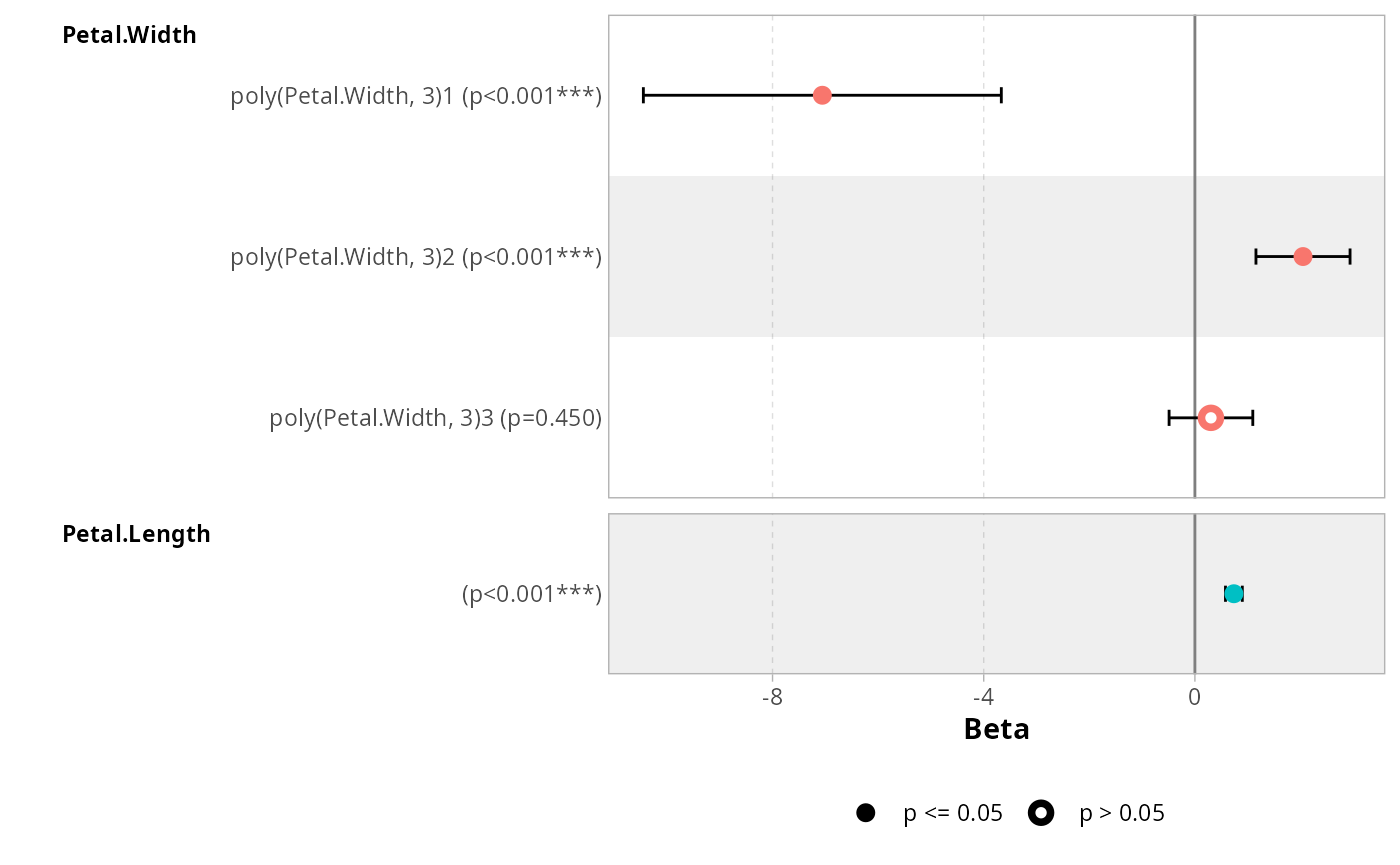Click the teal Petal.Length coefficient point
1400x865 pixels.
point(1234,594)
